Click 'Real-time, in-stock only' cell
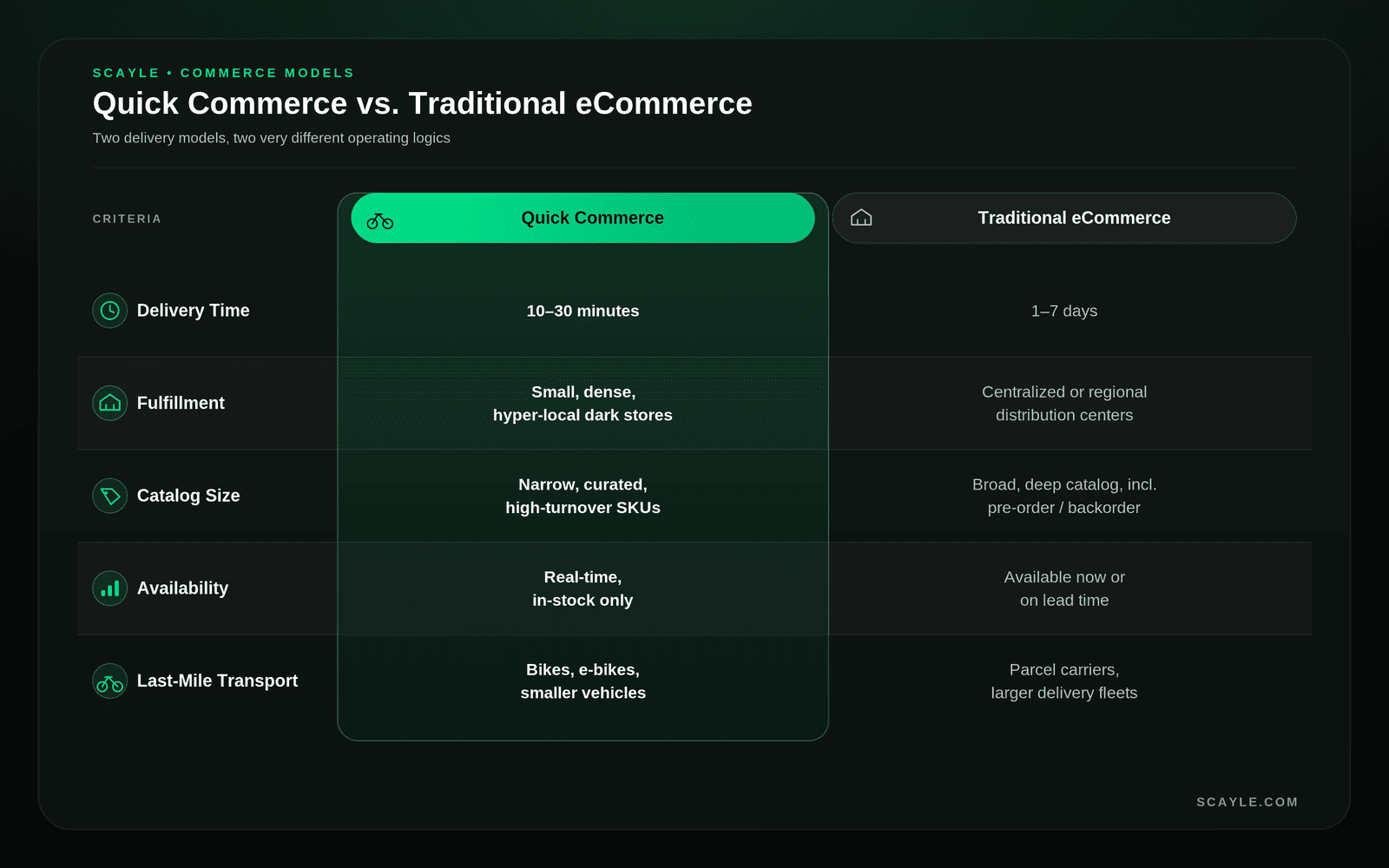 click(x=583, y=589)
